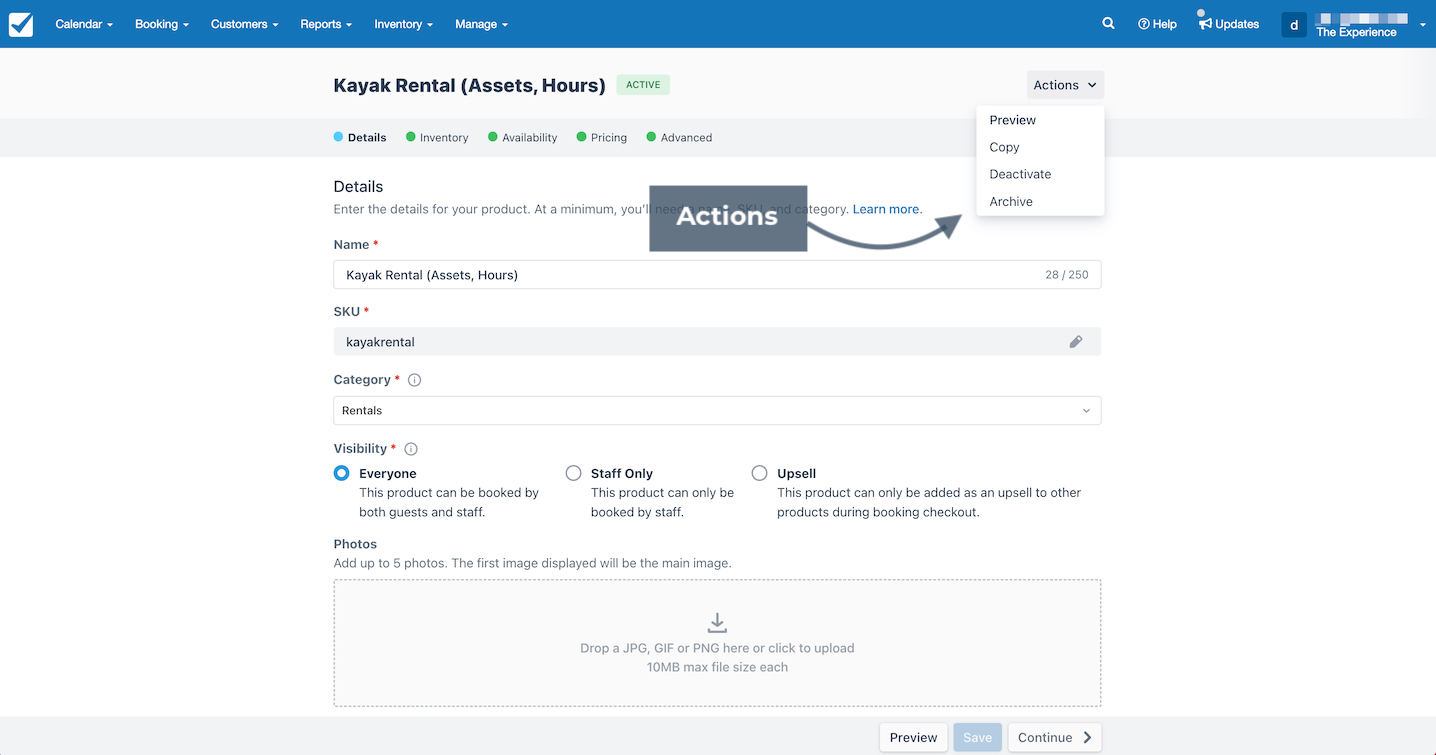Open the Rentals category dropdown
1436x755 pixels.
click(717, 411)
